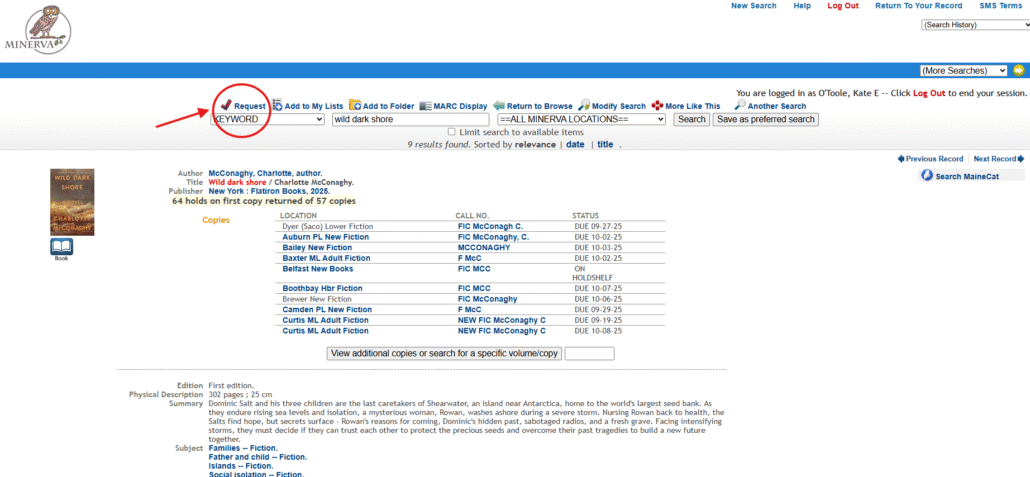
Task: Click View additional copies button
Action: pos(443,353)
